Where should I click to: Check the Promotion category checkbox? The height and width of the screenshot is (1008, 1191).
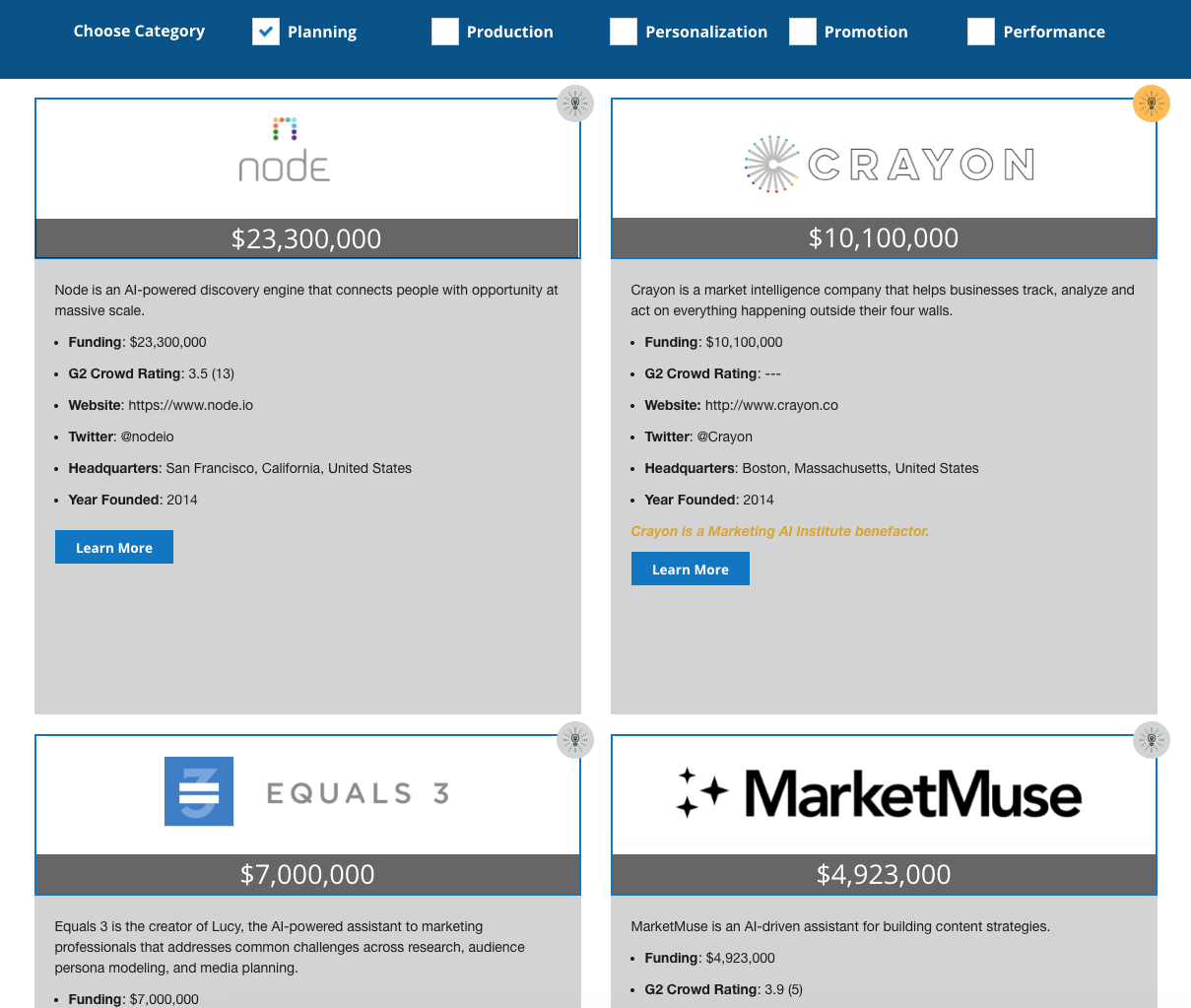coord(803,32)
